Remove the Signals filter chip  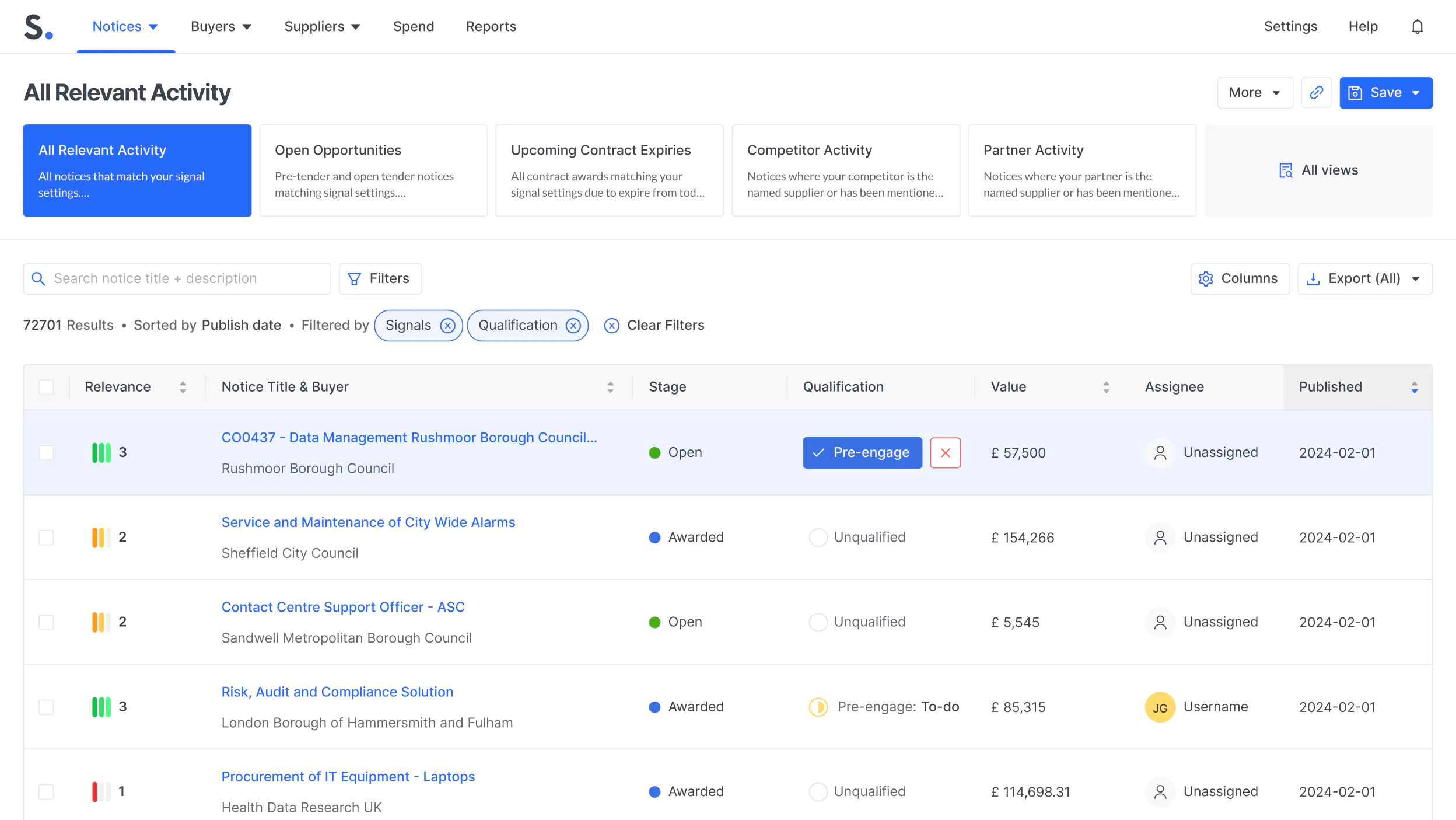pos(447,326)
